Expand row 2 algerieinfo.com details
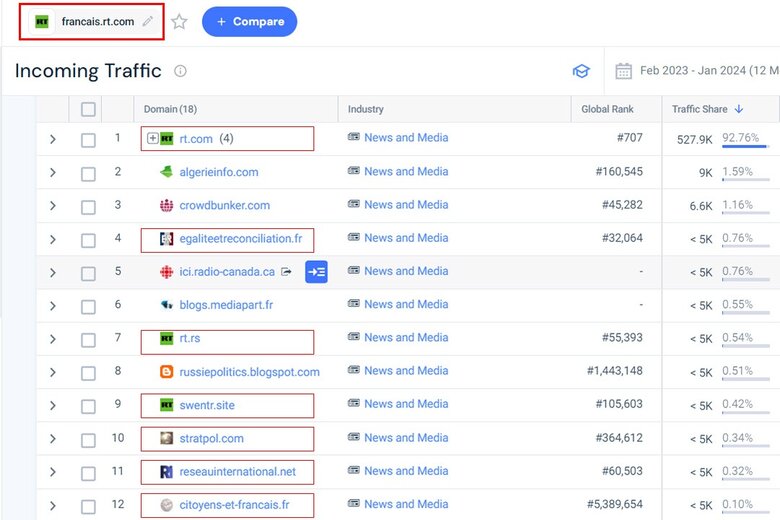780x520 pixels. pyautogui.click(x=53, y=173)
